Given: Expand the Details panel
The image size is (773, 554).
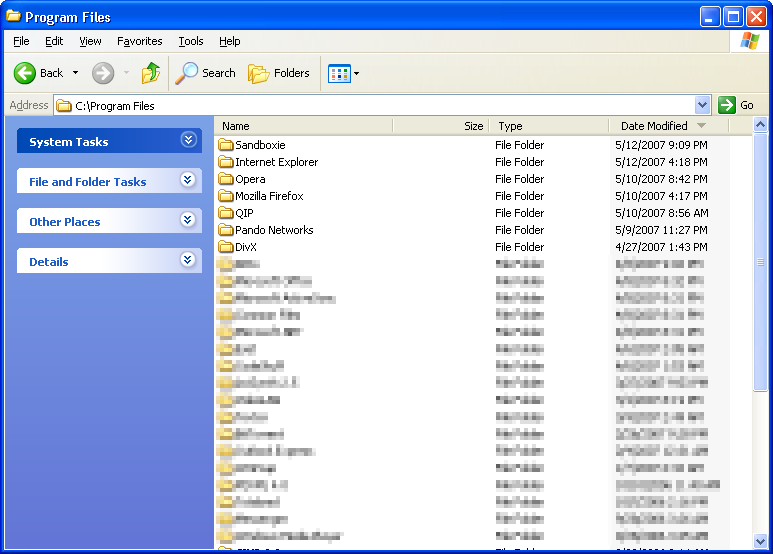Looking at the screenshot, I should (x=188, y=260).
